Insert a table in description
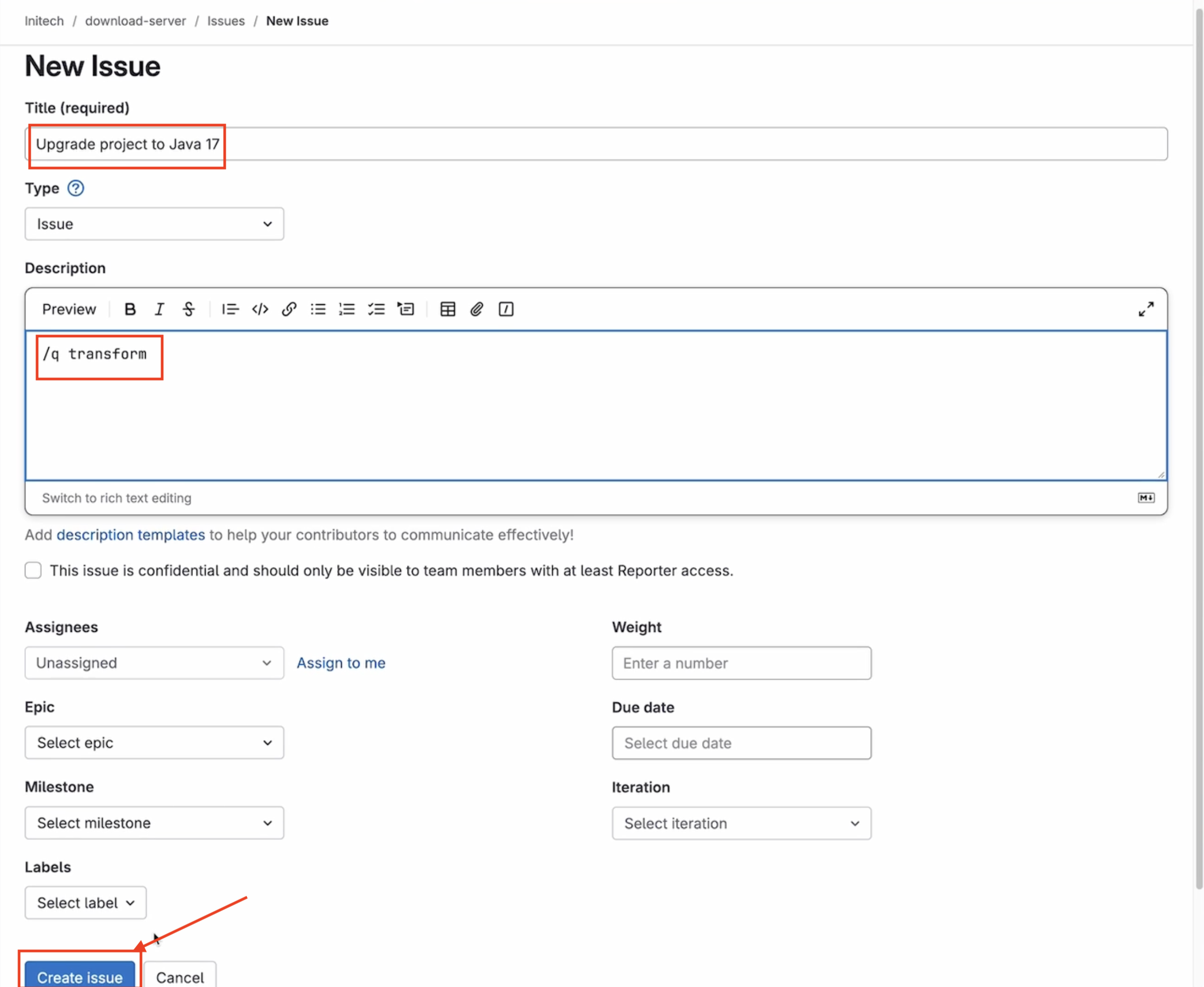1204x987 pixels. [448, 309]
